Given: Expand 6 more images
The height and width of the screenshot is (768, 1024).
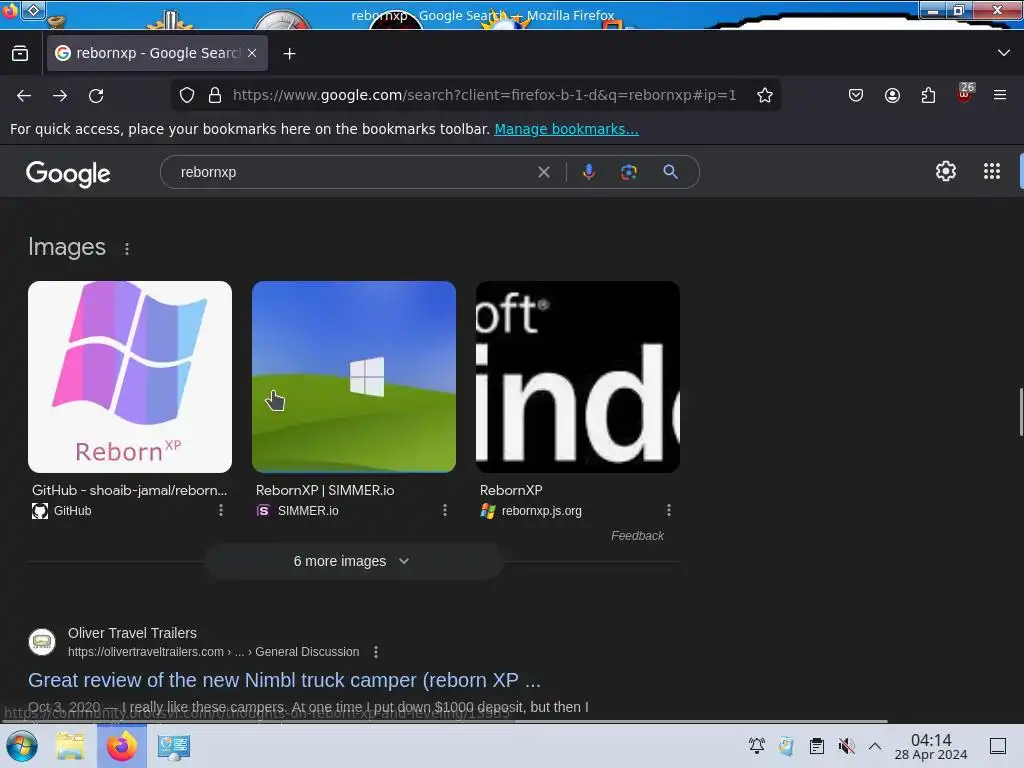Looking at the screenshot, I should 353,562.
